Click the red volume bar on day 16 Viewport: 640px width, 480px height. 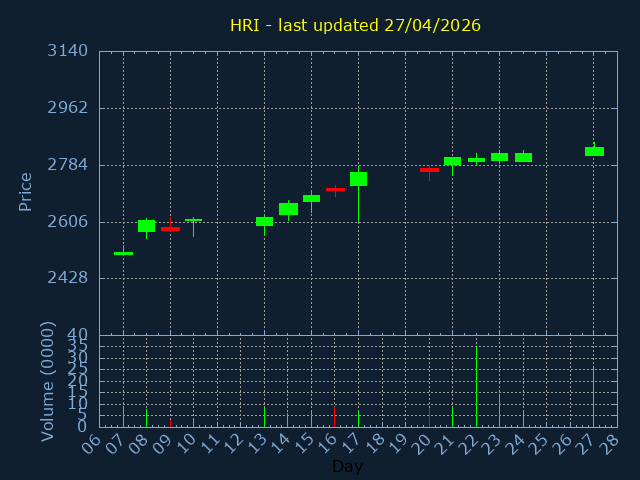pos(334,417)
